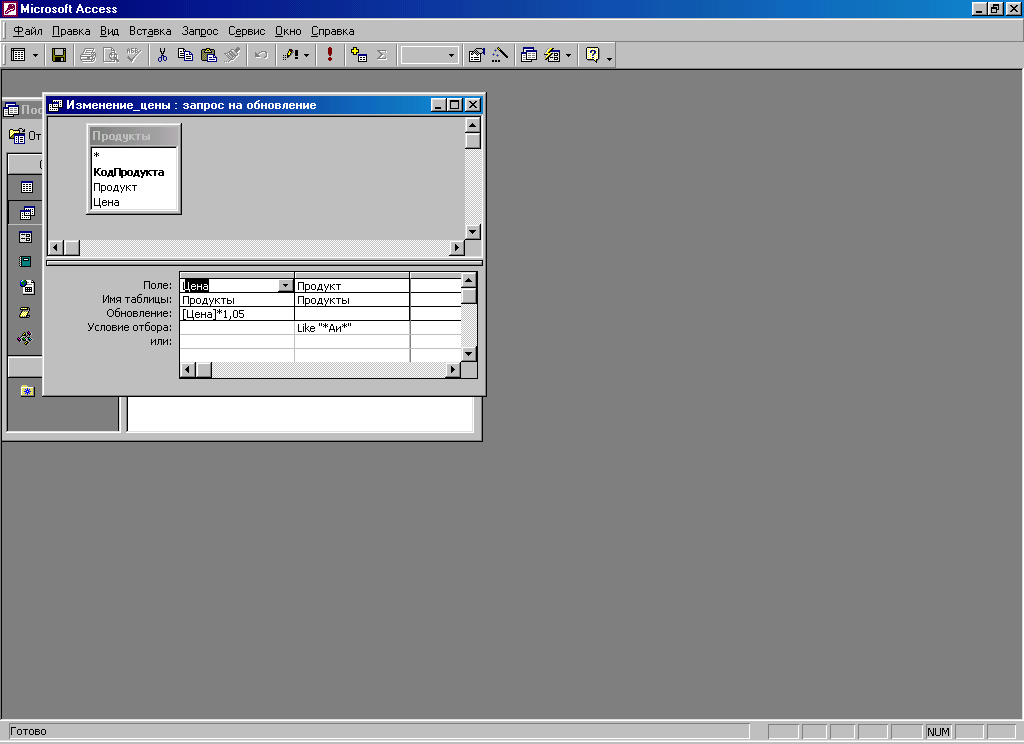
Task: Toggle Totals sigma icon
Action: [382, 56]
